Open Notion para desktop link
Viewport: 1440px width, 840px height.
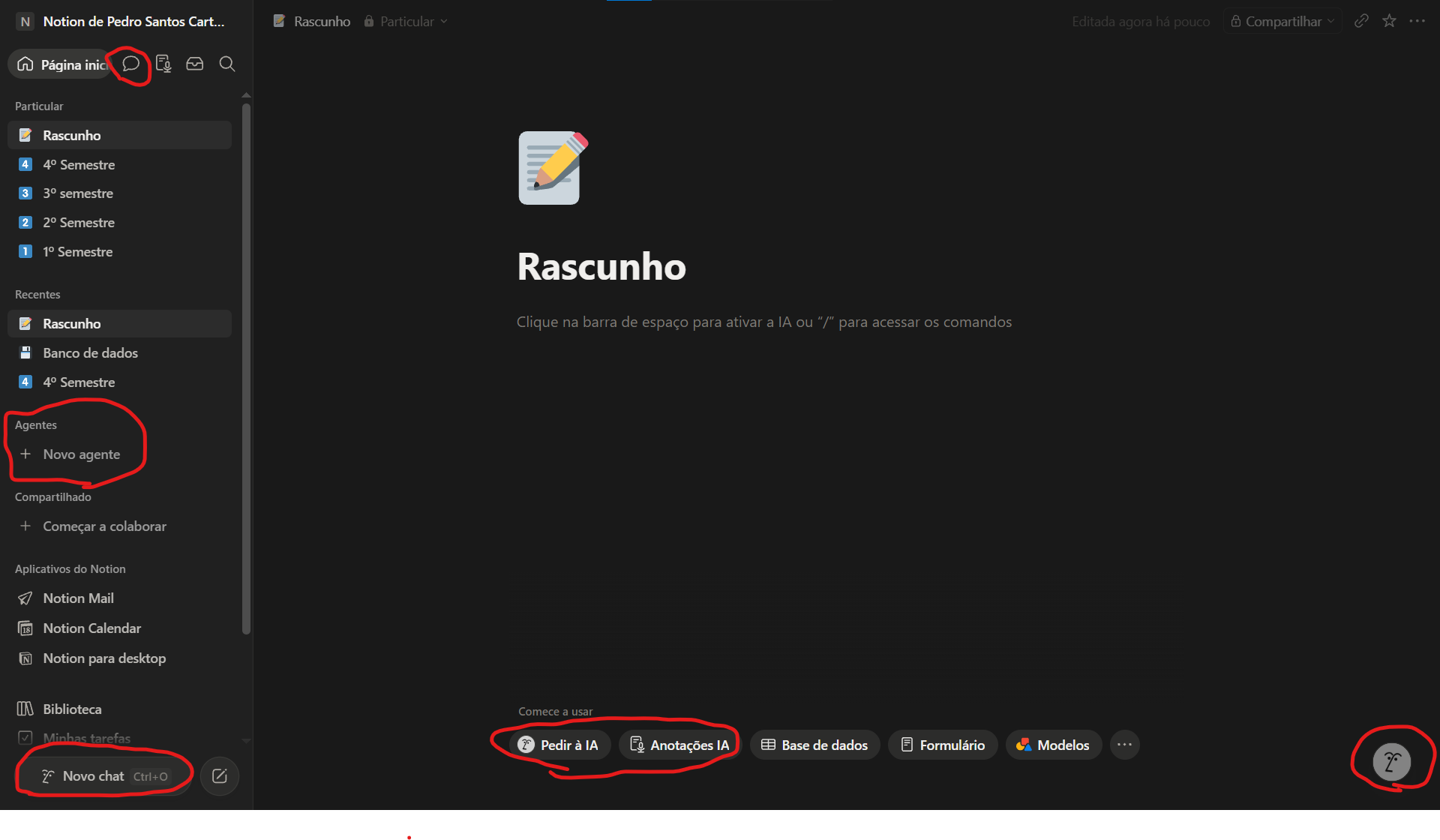pos(120,658)
